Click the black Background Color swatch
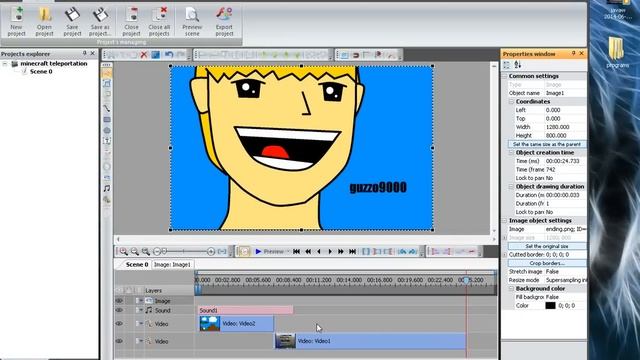The image size is (640, 360). click(550, 305)
